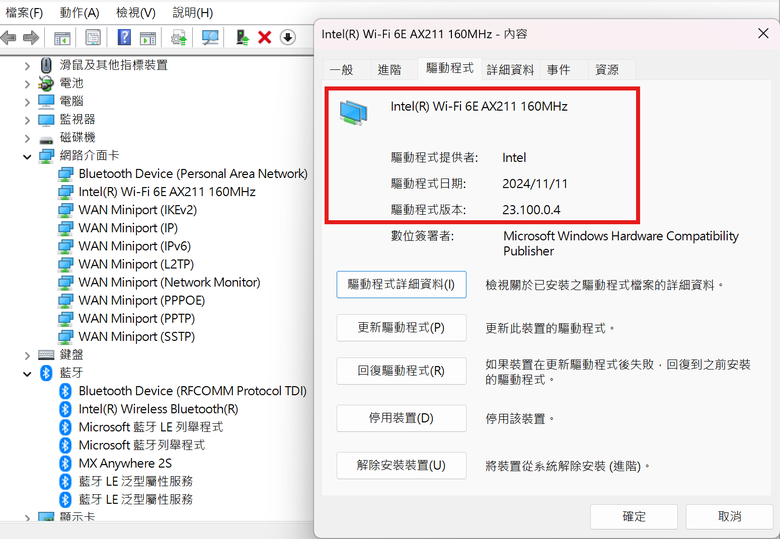Switch to the 詳細資料 tab

point(510,70)
